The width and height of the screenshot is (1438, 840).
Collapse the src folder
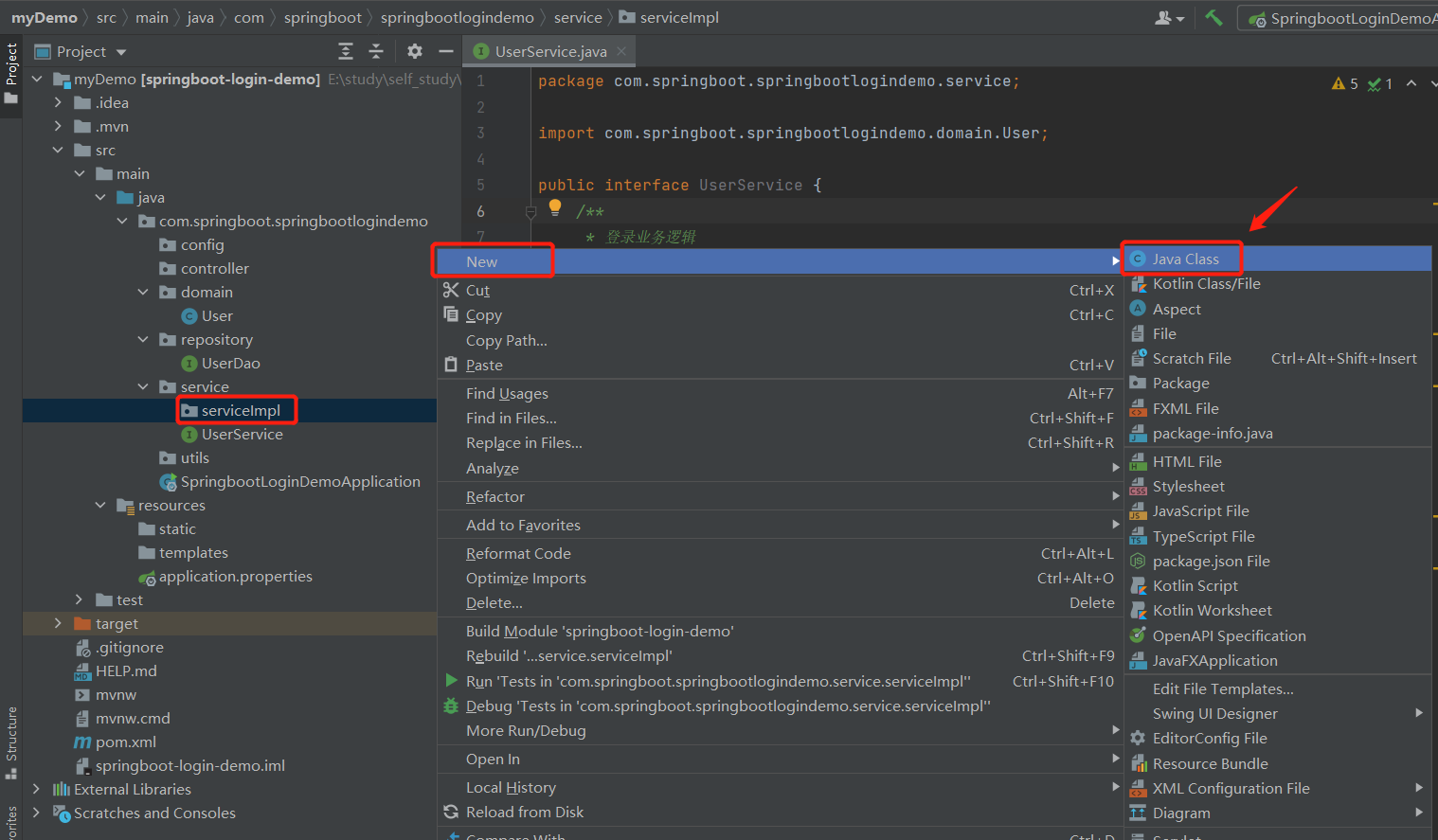coord(58,150)
